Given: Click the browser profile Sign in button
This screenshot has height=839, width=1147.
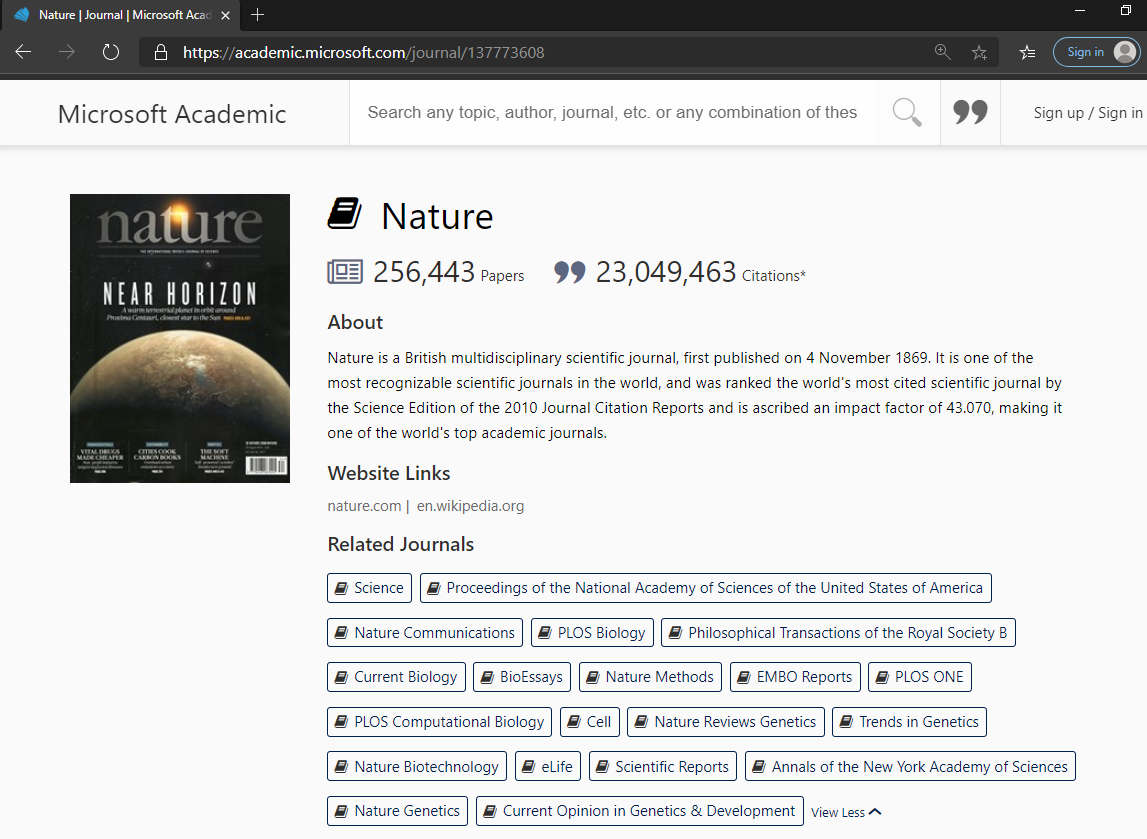Looking at the screenshot, I should pos(1097,52).
